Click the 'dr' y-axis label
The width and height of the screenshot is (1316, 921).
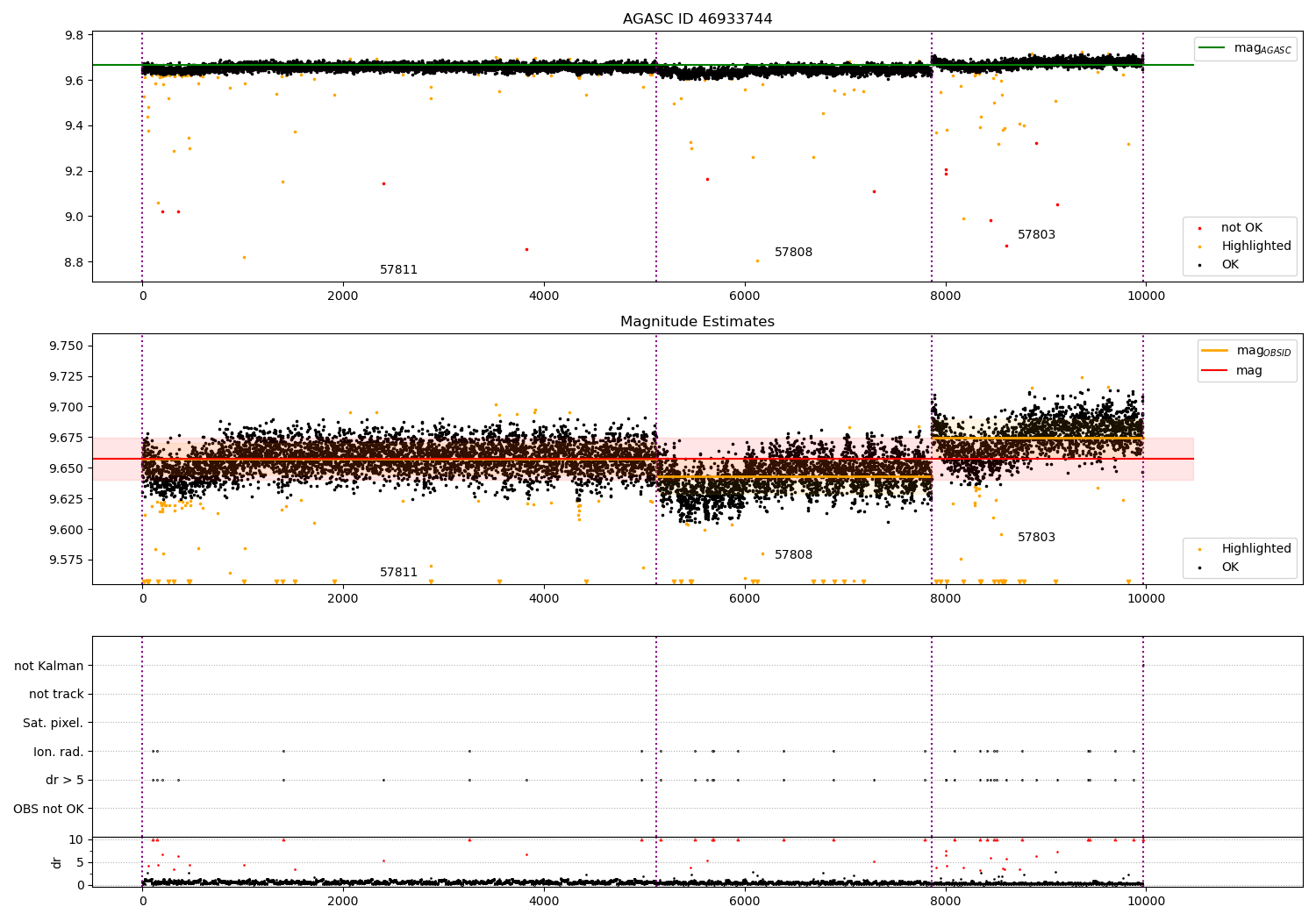point(57,862)
